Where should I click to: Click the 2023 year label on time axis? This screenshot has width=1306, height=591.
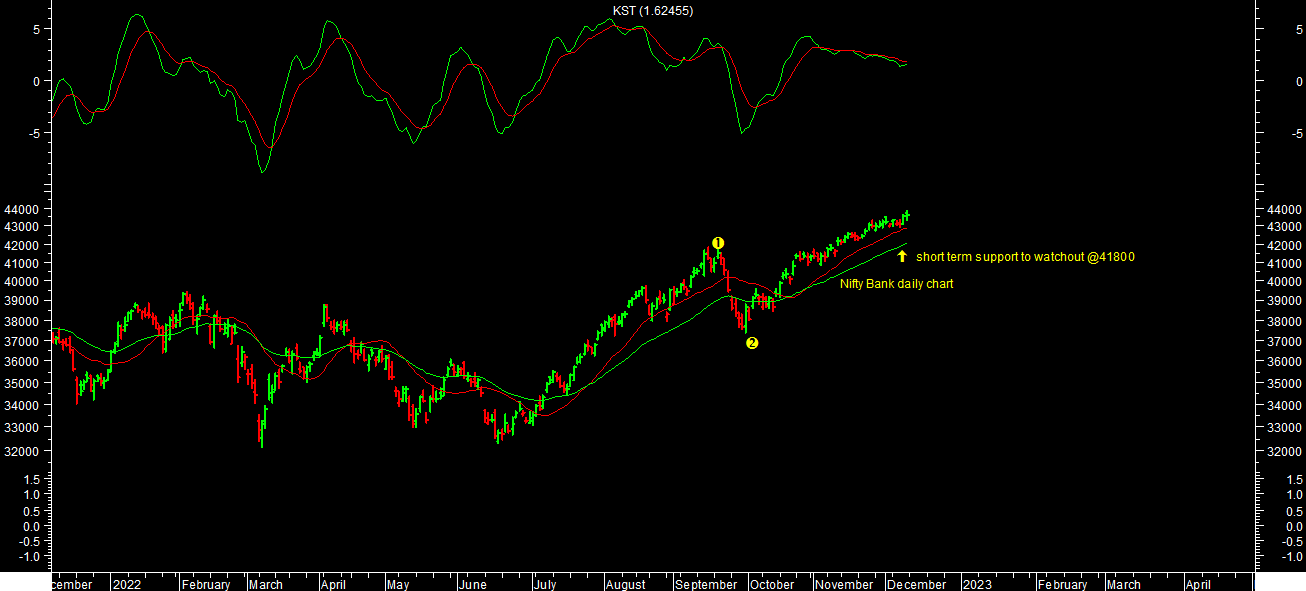pos(976,585)
